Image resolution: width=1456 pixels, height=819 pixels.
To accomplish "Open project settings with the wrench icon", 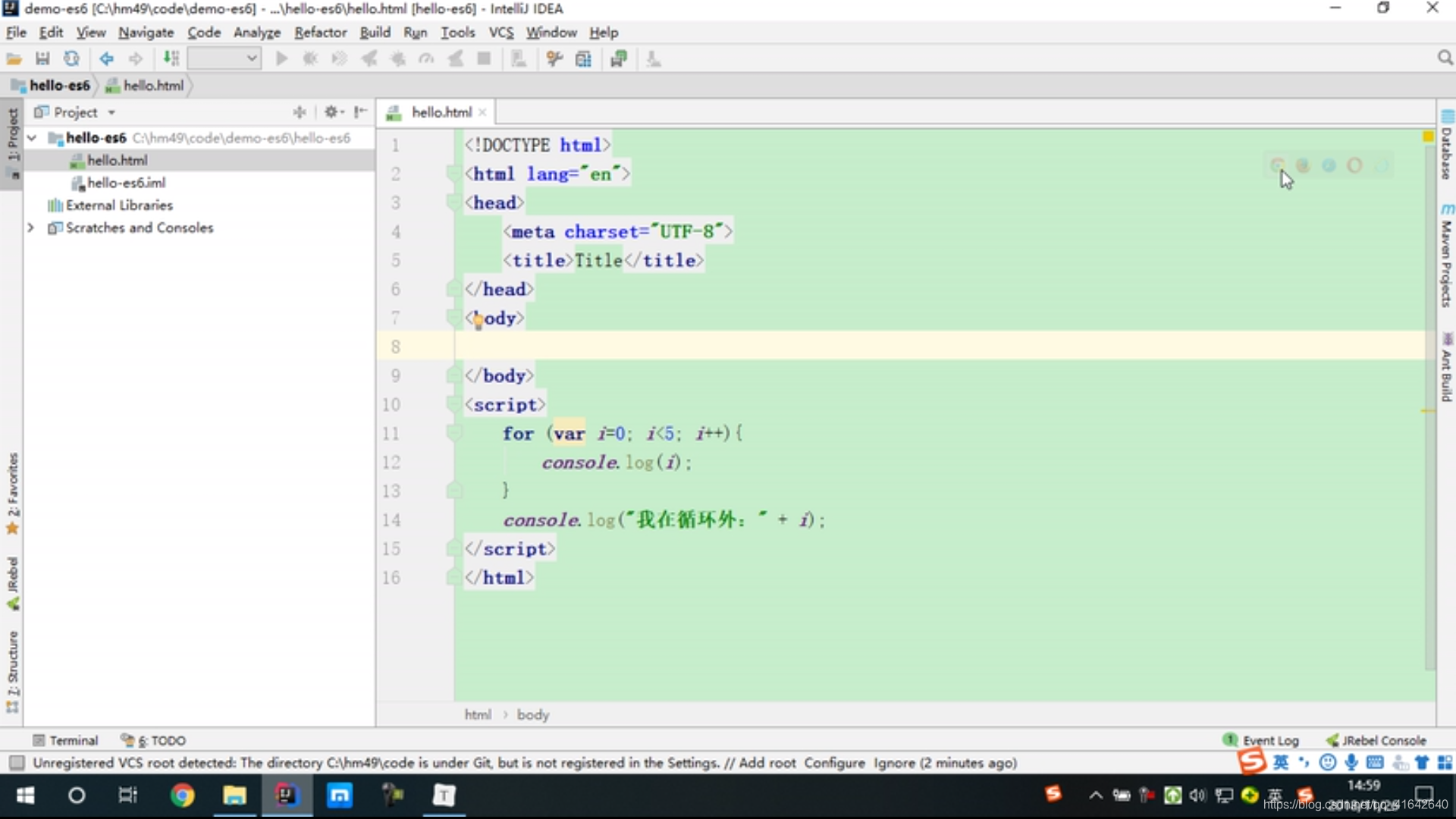I will [554, 59].
